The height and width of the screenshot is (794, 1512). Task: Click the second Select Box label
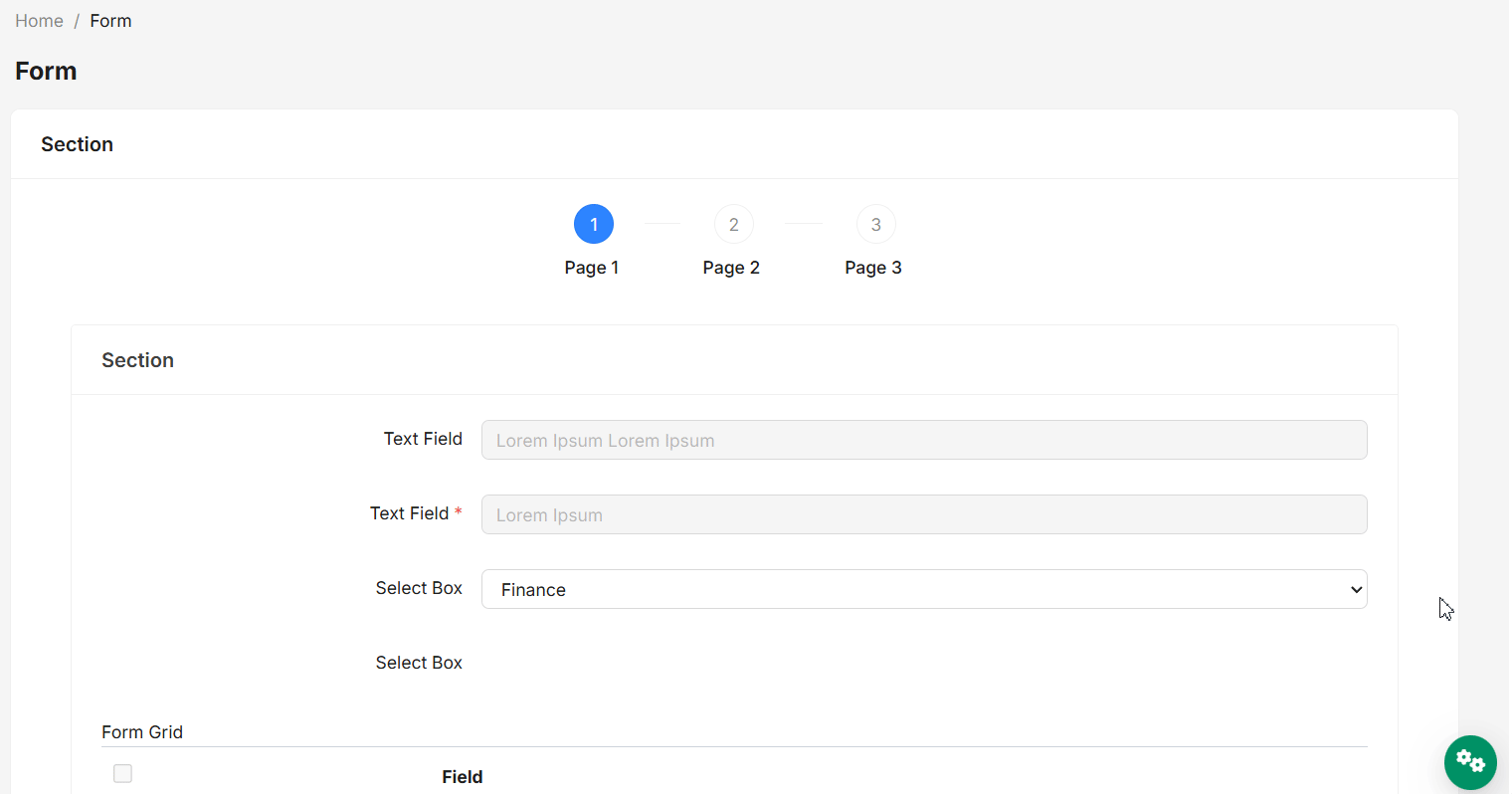pyautogui.click(x=419, y=663)
